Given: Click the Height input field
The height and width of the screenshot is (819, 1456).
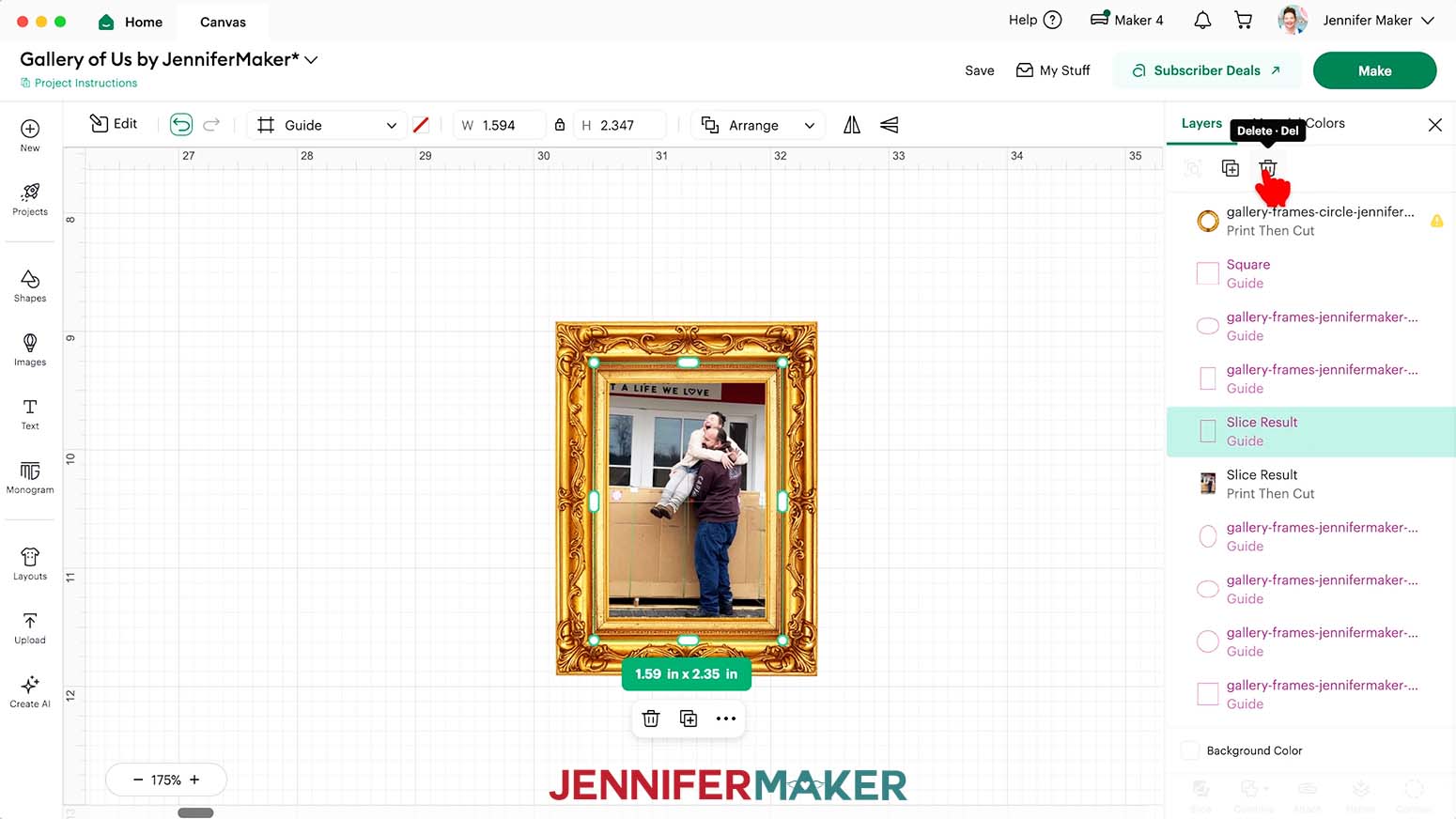Looking at the screenshot, I should tap(619, 125).
